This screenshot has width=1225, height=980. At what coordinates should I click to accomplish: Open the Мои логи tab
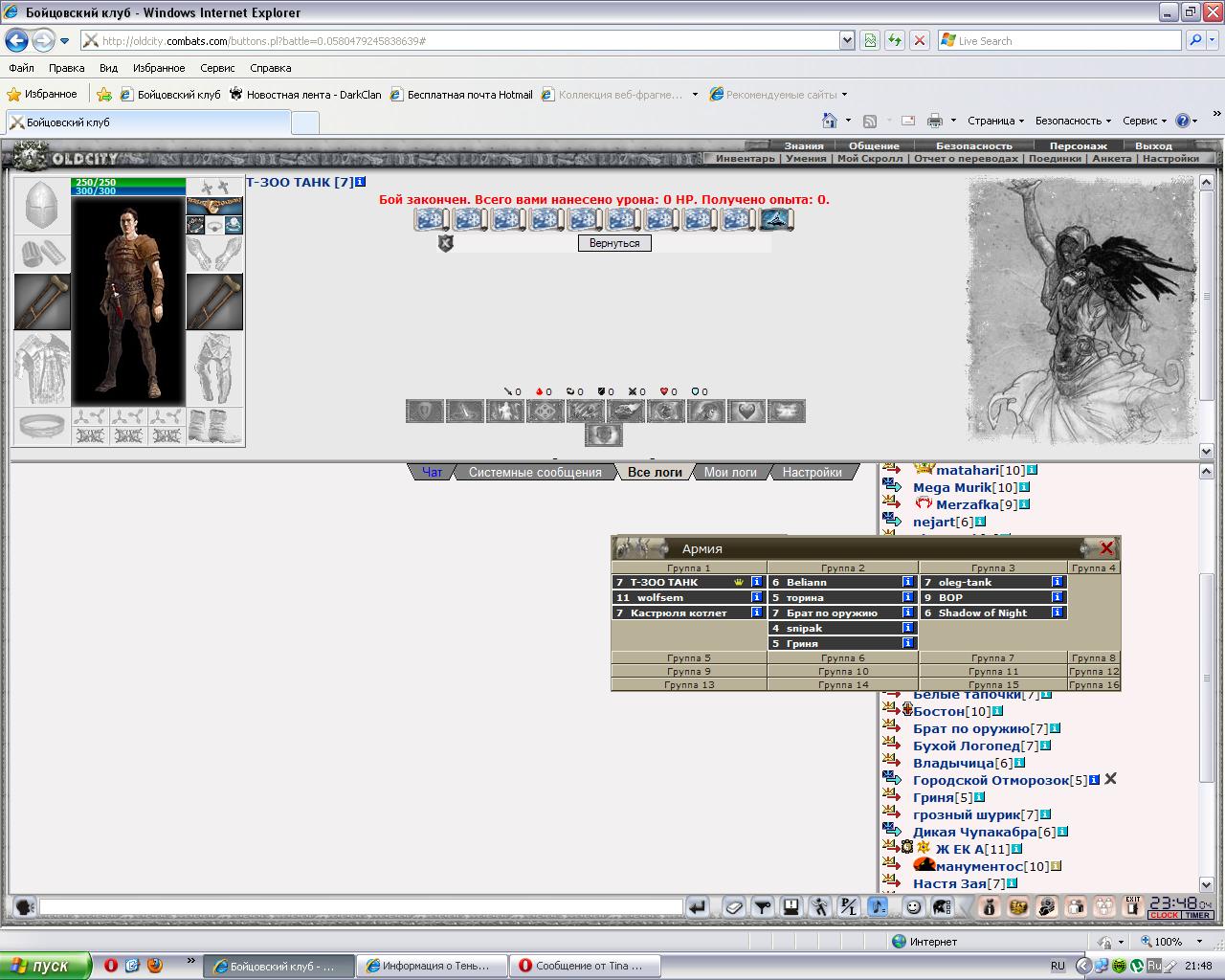click(730, 472)
